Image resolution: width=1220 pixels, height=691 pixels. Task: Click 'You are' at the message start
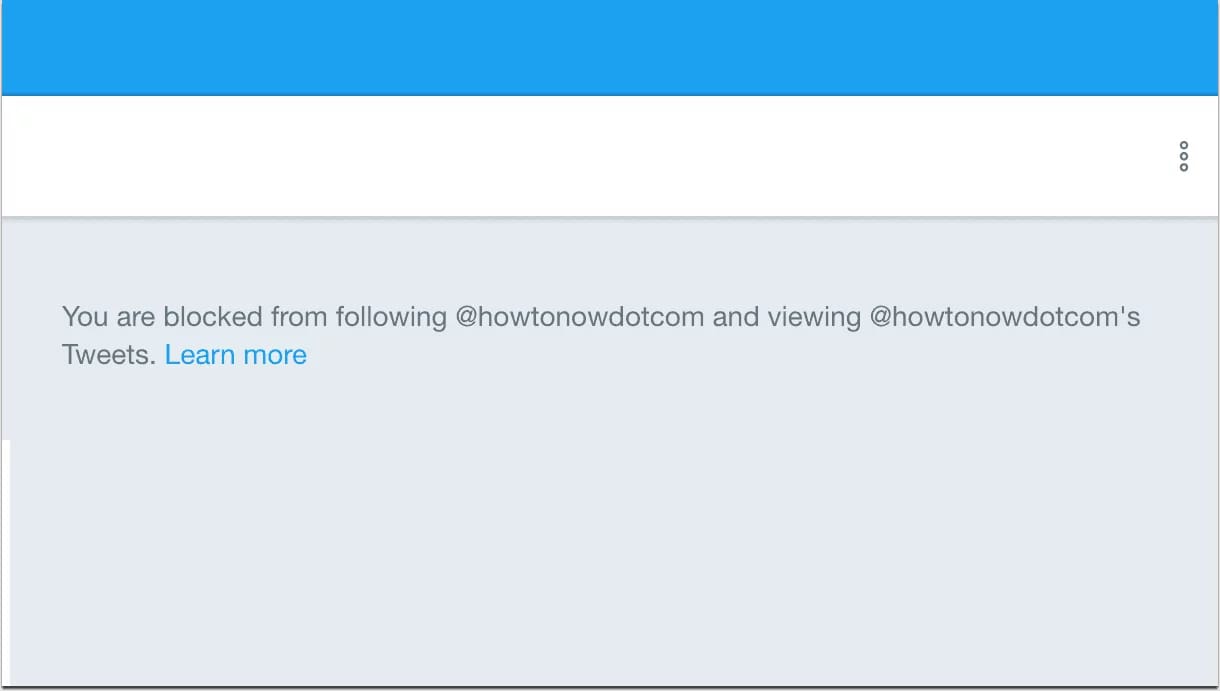(109, 317)
